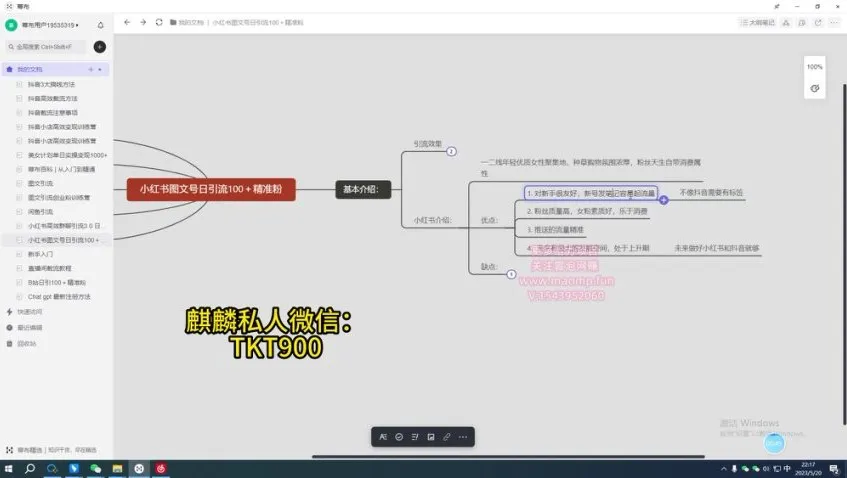The width and height of the screenshot is (847, 478).
Task: Open 回收站 in the sidebar
Action: 27,343
